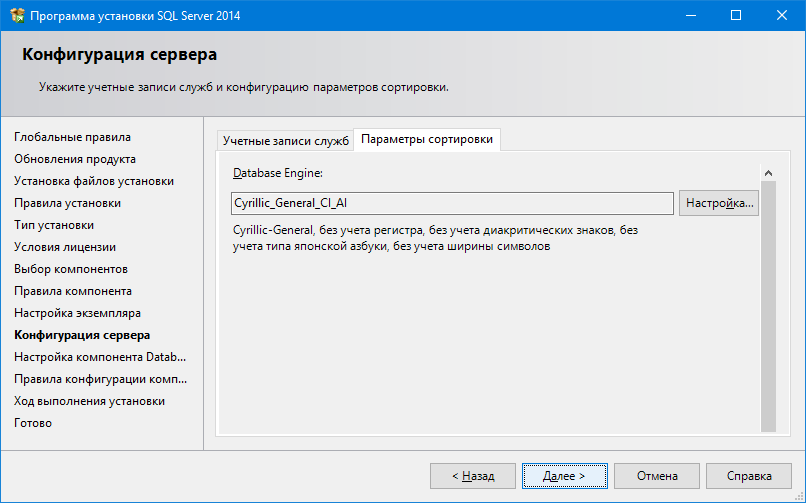Click the vertical scrollbar track in panel
806x503 pixels.
click(x=768, y=300)
